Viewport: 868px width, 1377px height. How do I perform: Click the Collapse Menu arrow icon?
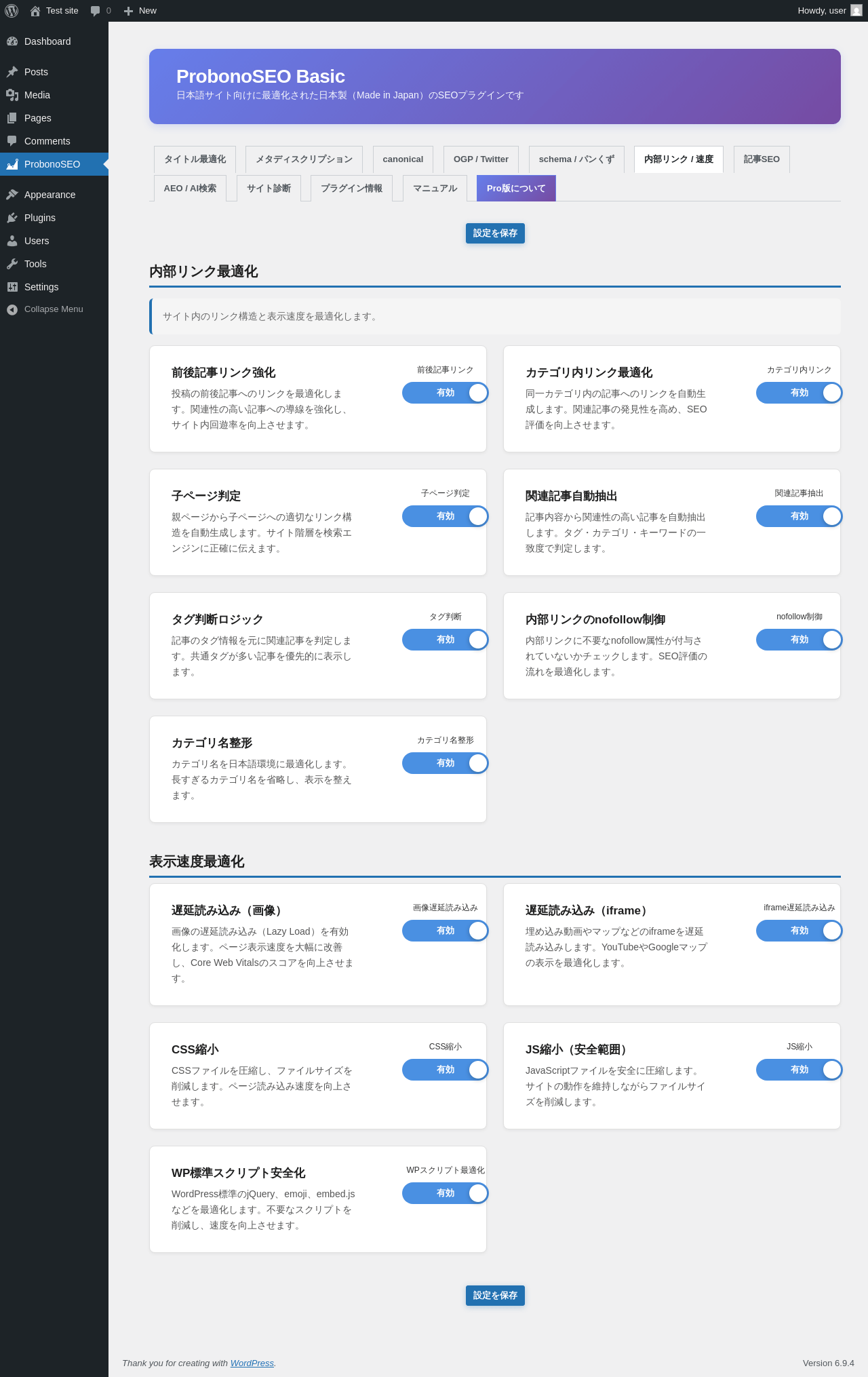[x=12, y=309]
